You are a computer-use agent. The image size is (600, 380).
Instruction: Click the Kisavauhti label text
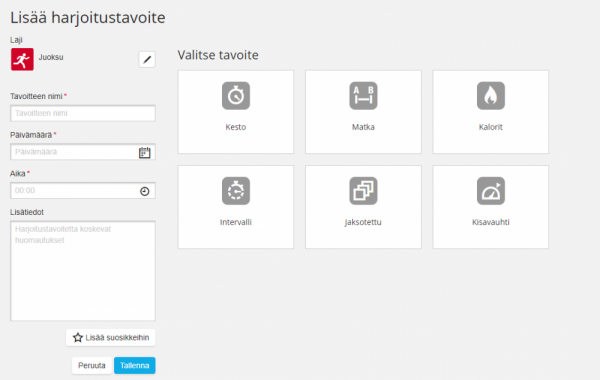click(491, 222)
